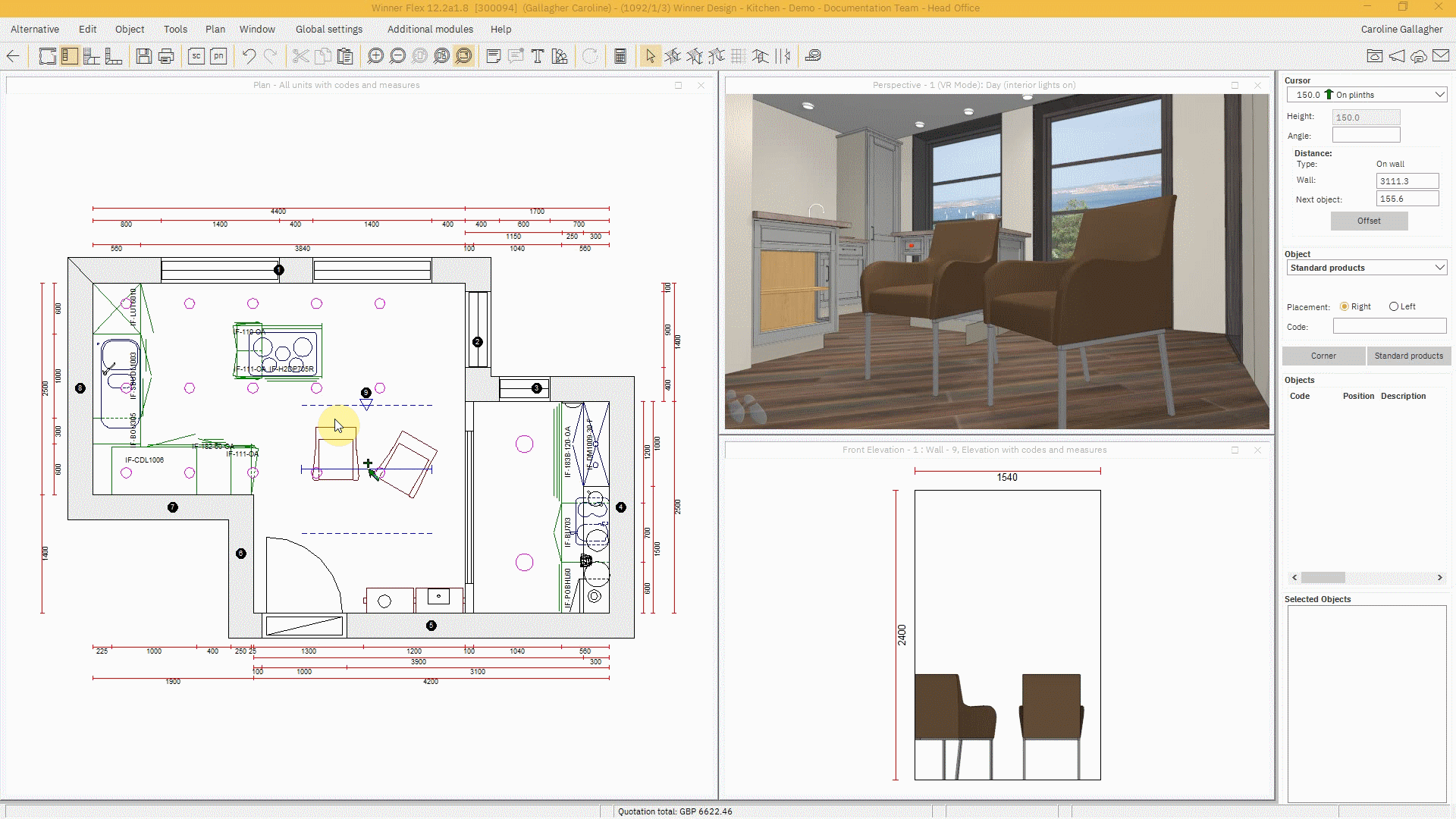The width and height of the screenshot is (1456, 819).
Task: Click the Undo tool in toolbar
Action: [x=248, y=56]
